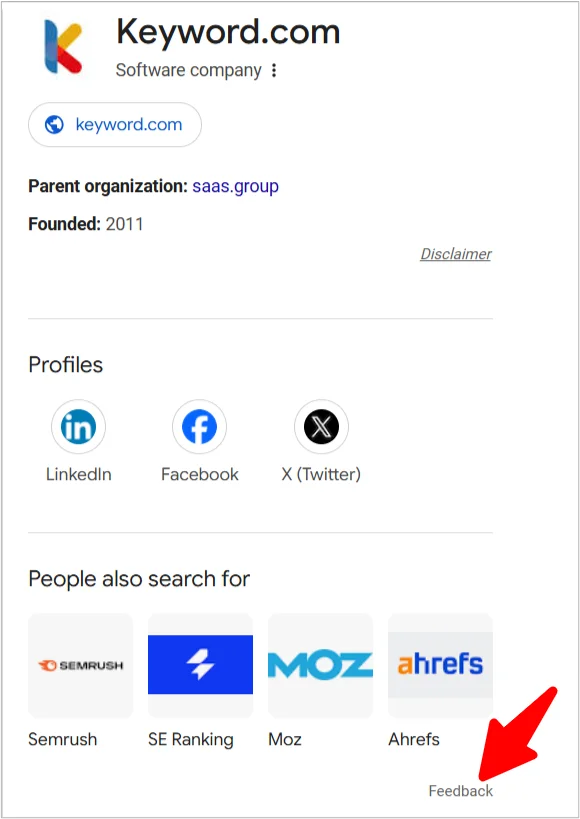
Task: Click the Ahrefs thumbnail card
Action: (x=440, y=665)
